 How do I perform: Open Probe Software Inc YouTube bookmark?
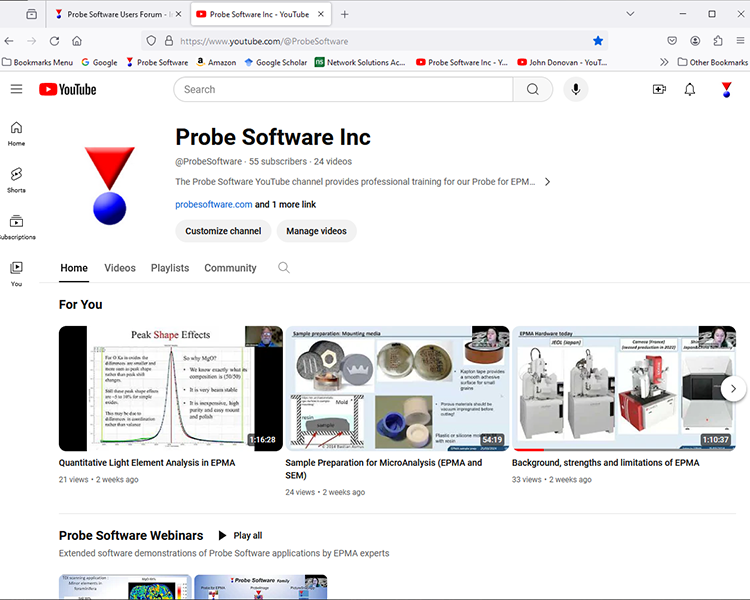pyautogui.click(x=462, y=62)
